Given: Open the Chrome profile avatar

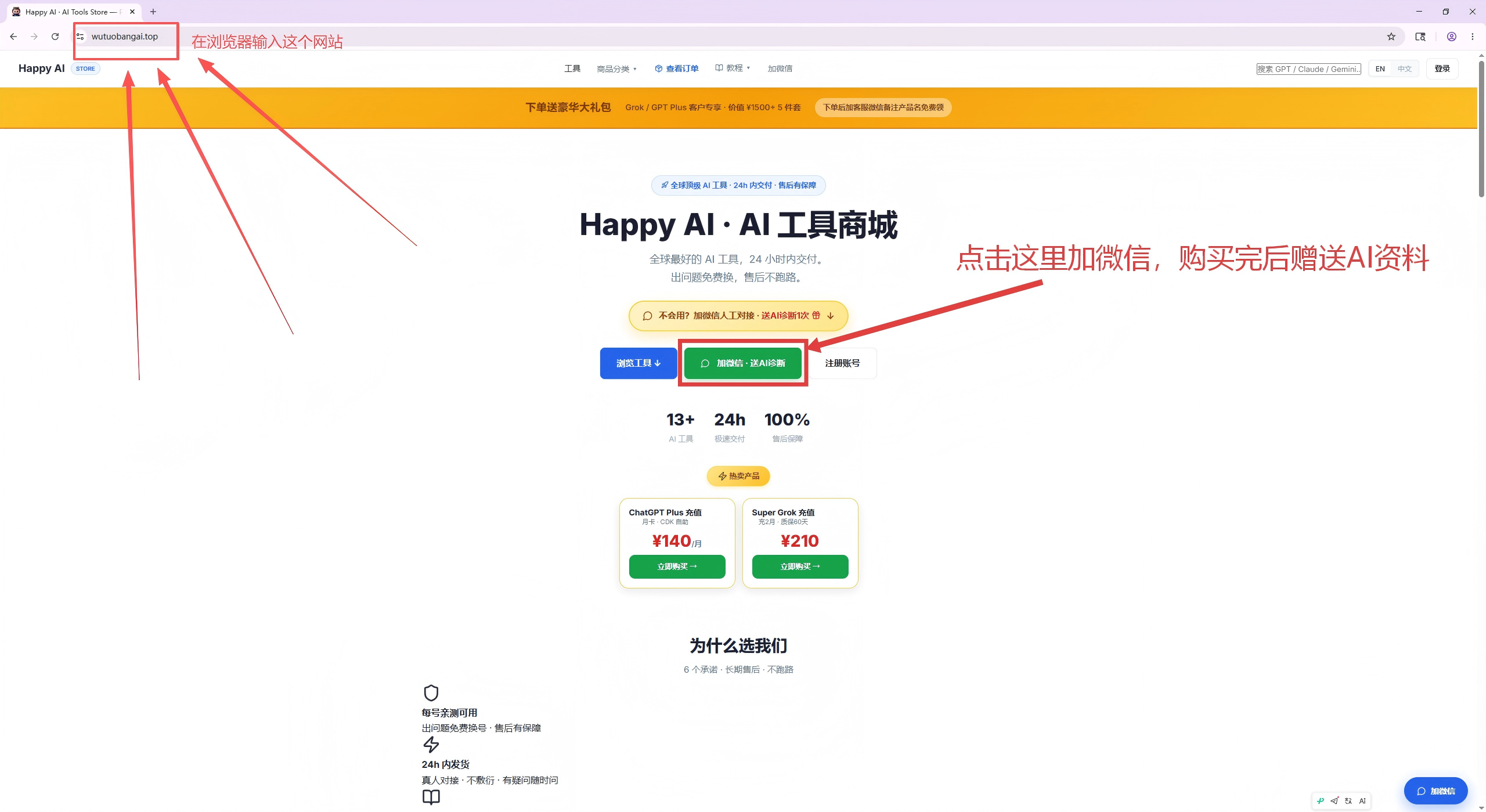Looking at the screenshot, I should coord(1452,37).
